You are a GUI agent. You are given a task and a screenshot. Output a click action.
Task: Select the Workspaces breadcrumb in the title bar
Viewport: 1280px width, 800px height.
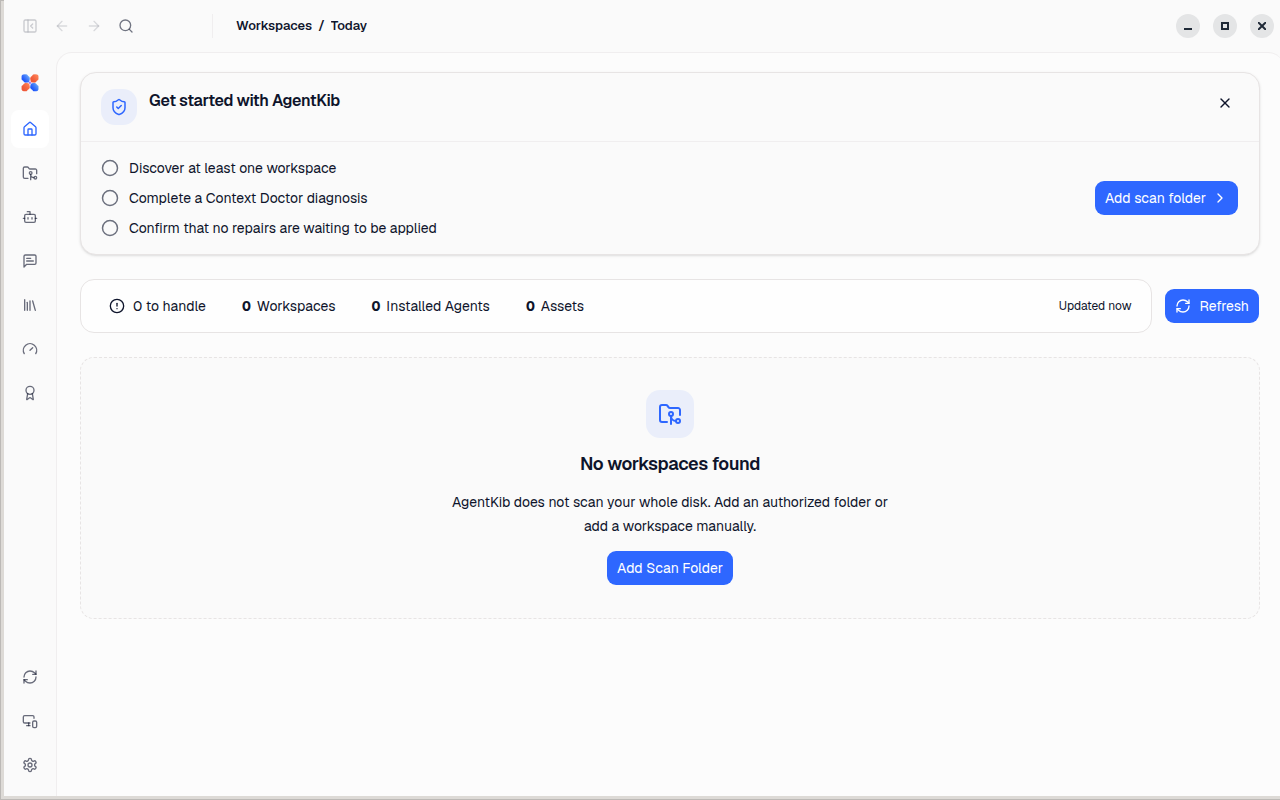point(274,26)
